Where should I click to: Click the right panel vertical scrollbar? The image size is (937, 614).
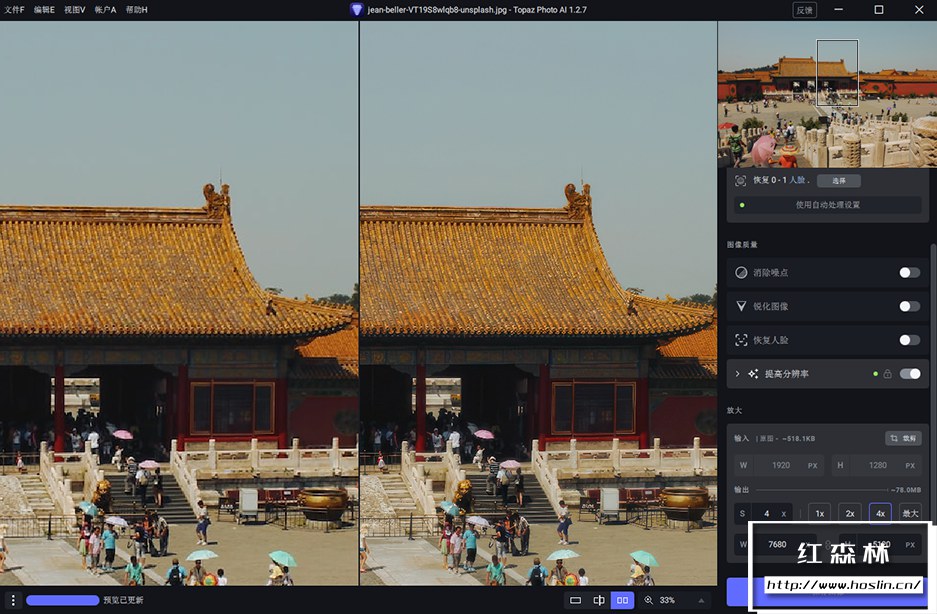pos(933,383)
